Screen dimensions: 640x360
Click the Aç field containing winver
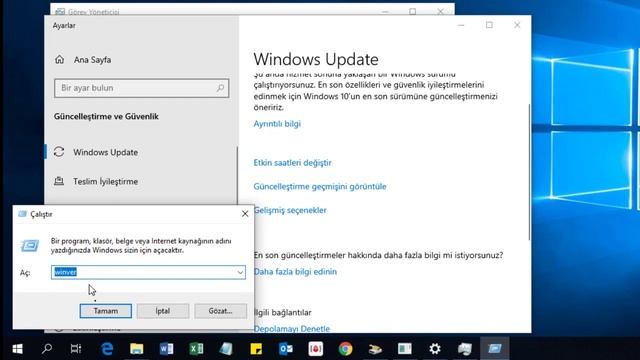(148, 272)
